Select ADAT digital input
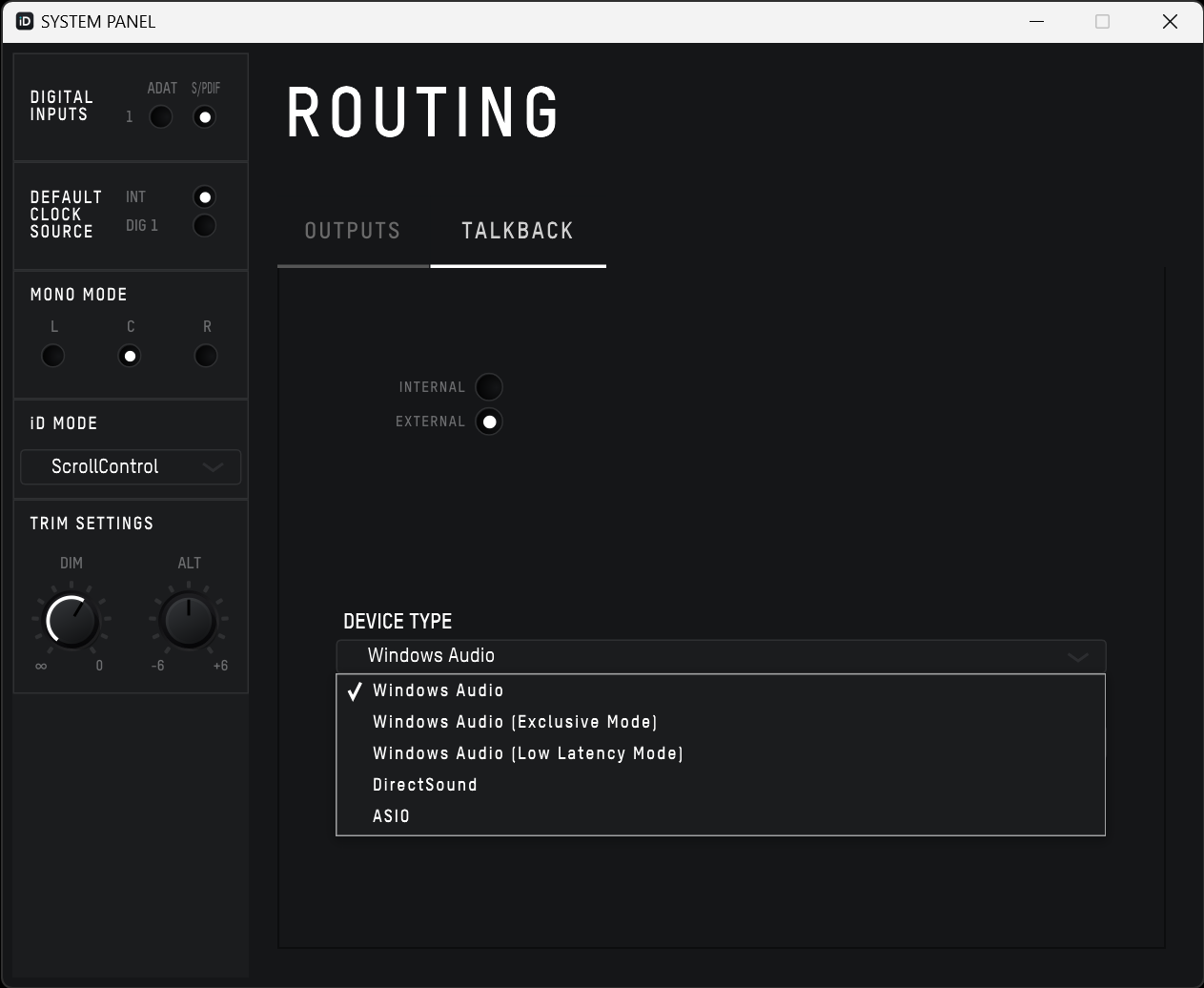The image size is (1204, 988). [x=161, y=117]
